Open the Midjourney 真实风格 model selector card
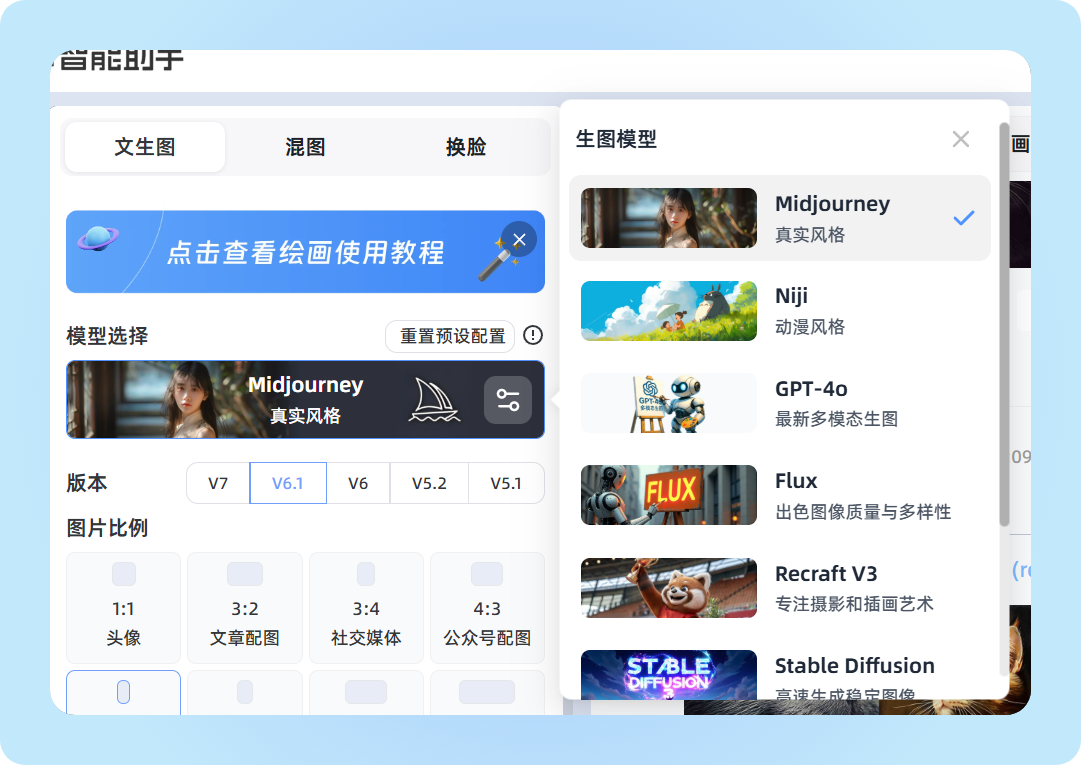The width and height of the screenshot is (1081, 765). [305, 400]
